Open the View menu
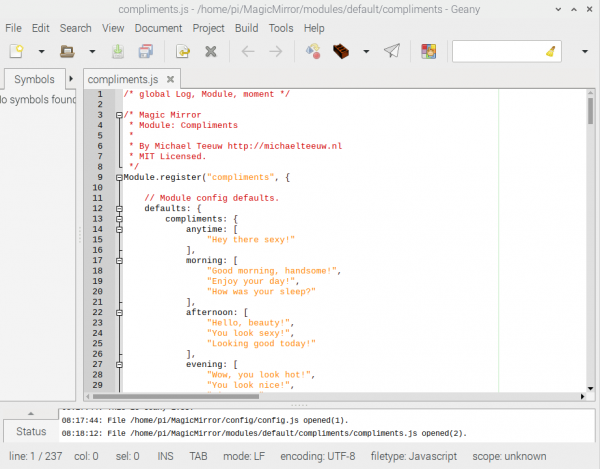The height and width of the screenshot is (469, 600). click(x=113, y=28)
